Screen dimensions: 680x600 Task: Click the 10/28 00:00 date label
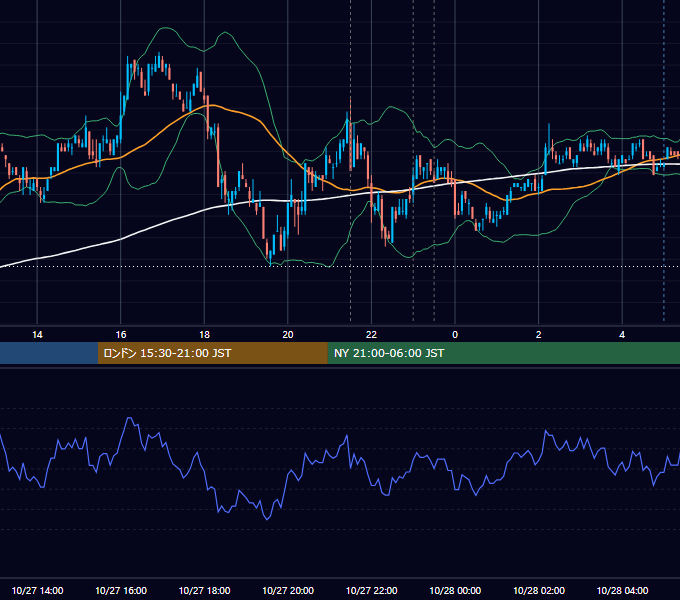click(x=455, y=590)
